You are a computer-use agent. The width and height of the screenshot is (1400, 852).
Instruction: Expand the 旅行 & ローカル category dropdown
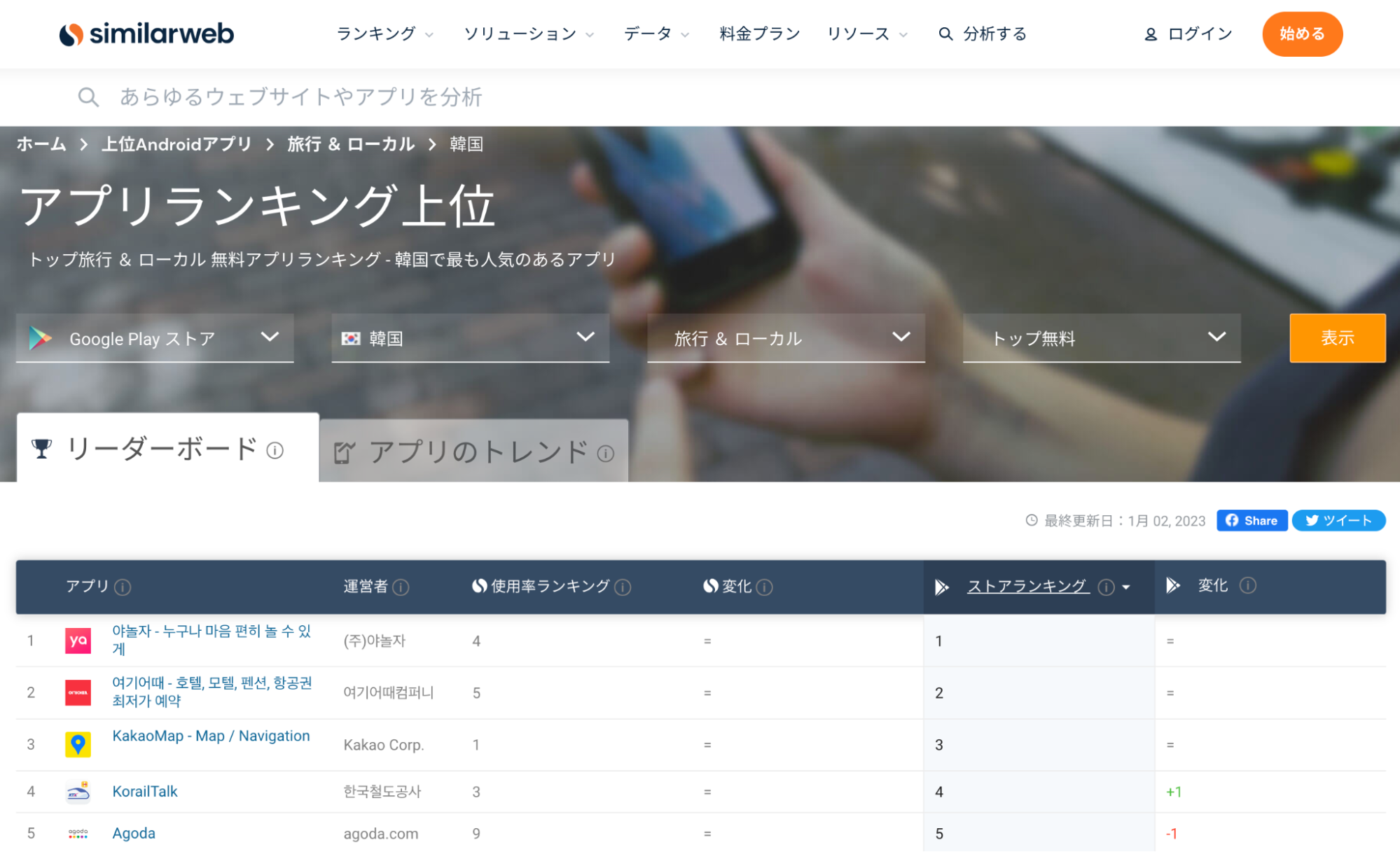point(786,338)
